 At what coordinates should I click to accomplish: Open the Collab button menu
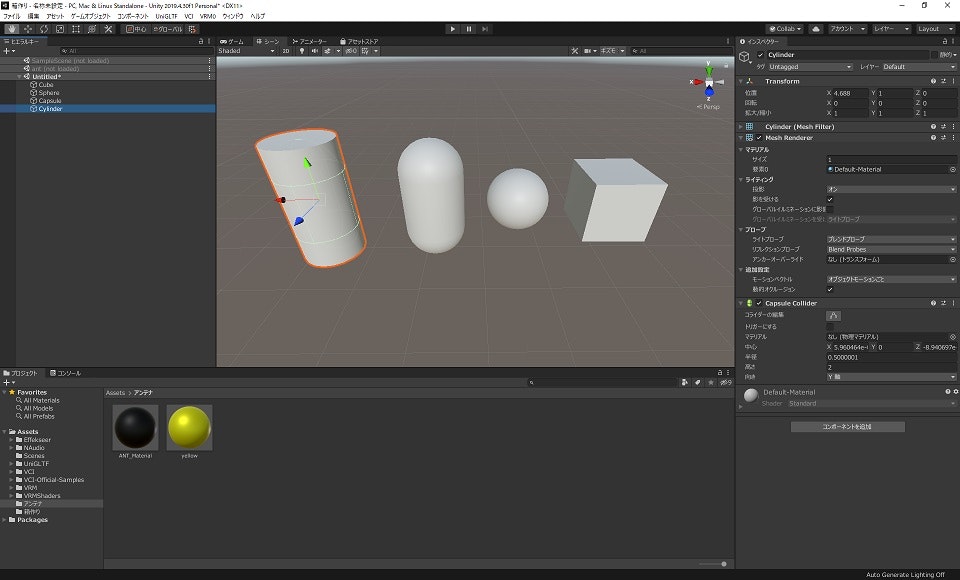784,29
